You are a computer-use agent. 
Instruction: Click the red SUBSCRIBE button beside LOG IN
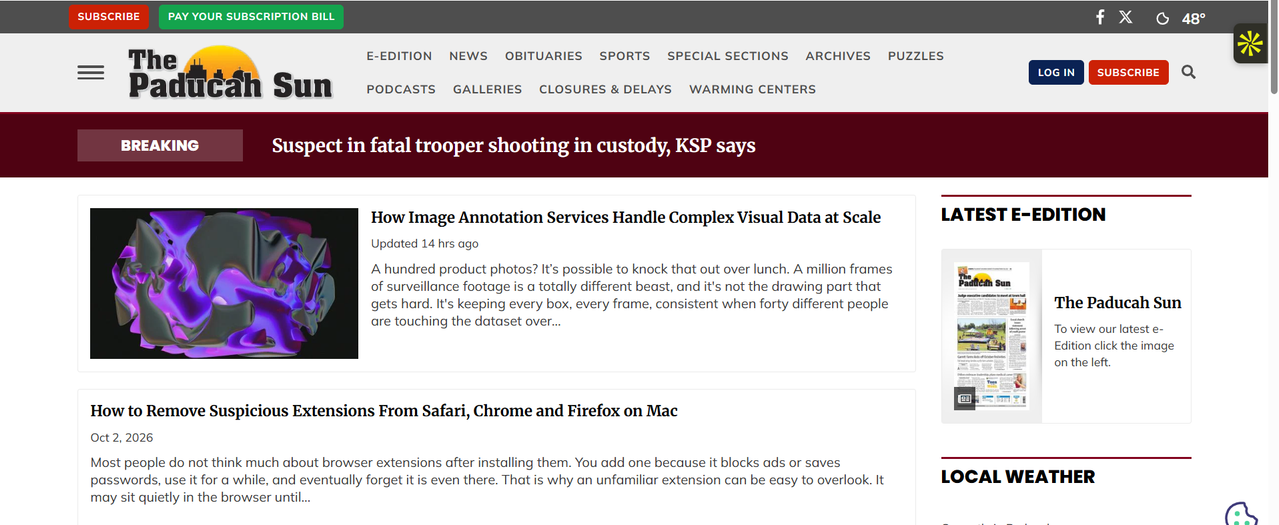[x=1128, y=72]
